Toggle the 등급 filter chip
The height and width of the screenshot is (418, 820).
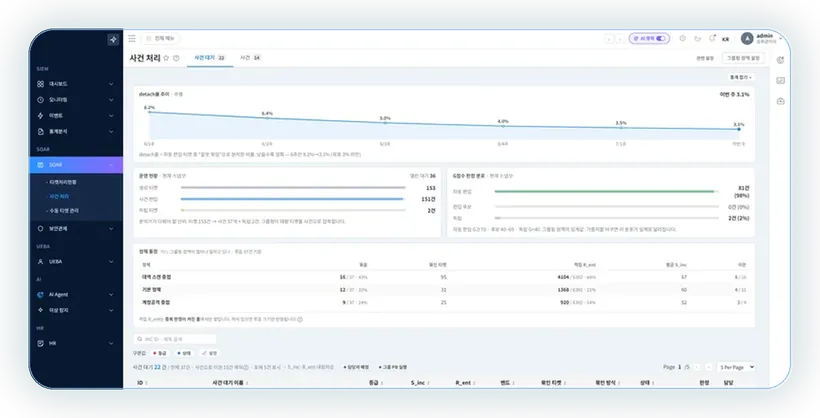[159, 353]
